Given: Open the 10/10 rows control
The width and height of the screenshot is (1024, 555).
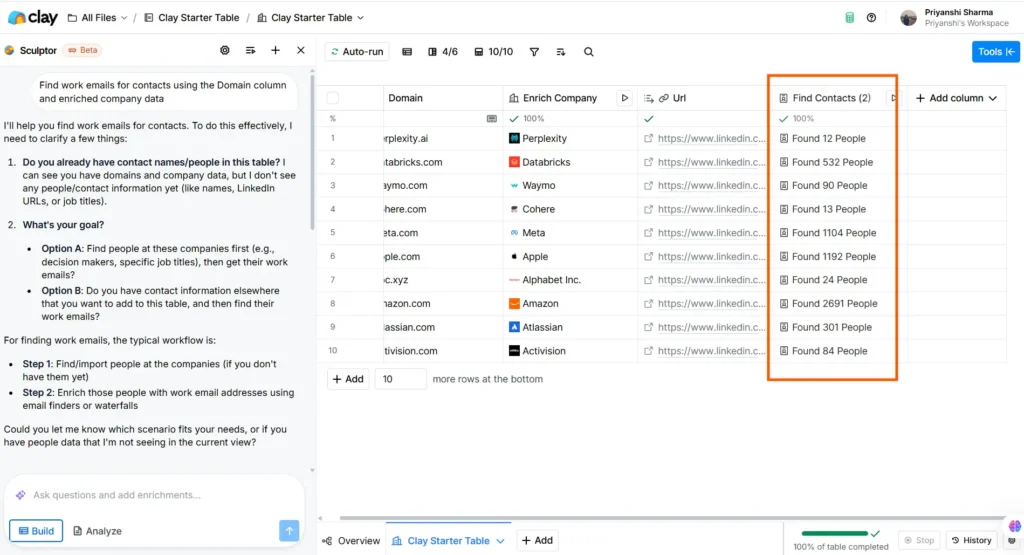Looking at the screenshot, I should (x=494, y=52).
